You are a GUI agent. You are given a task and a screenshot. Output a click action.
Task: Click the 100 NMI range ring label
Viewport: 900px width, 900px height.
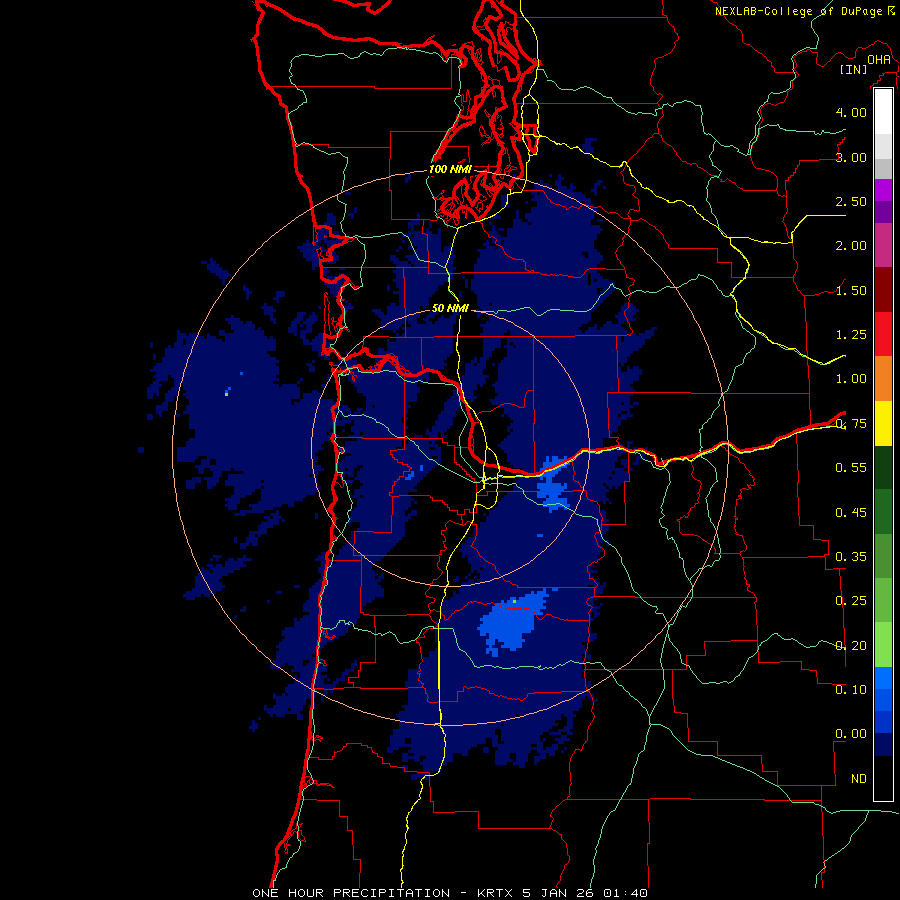point(450,169)
